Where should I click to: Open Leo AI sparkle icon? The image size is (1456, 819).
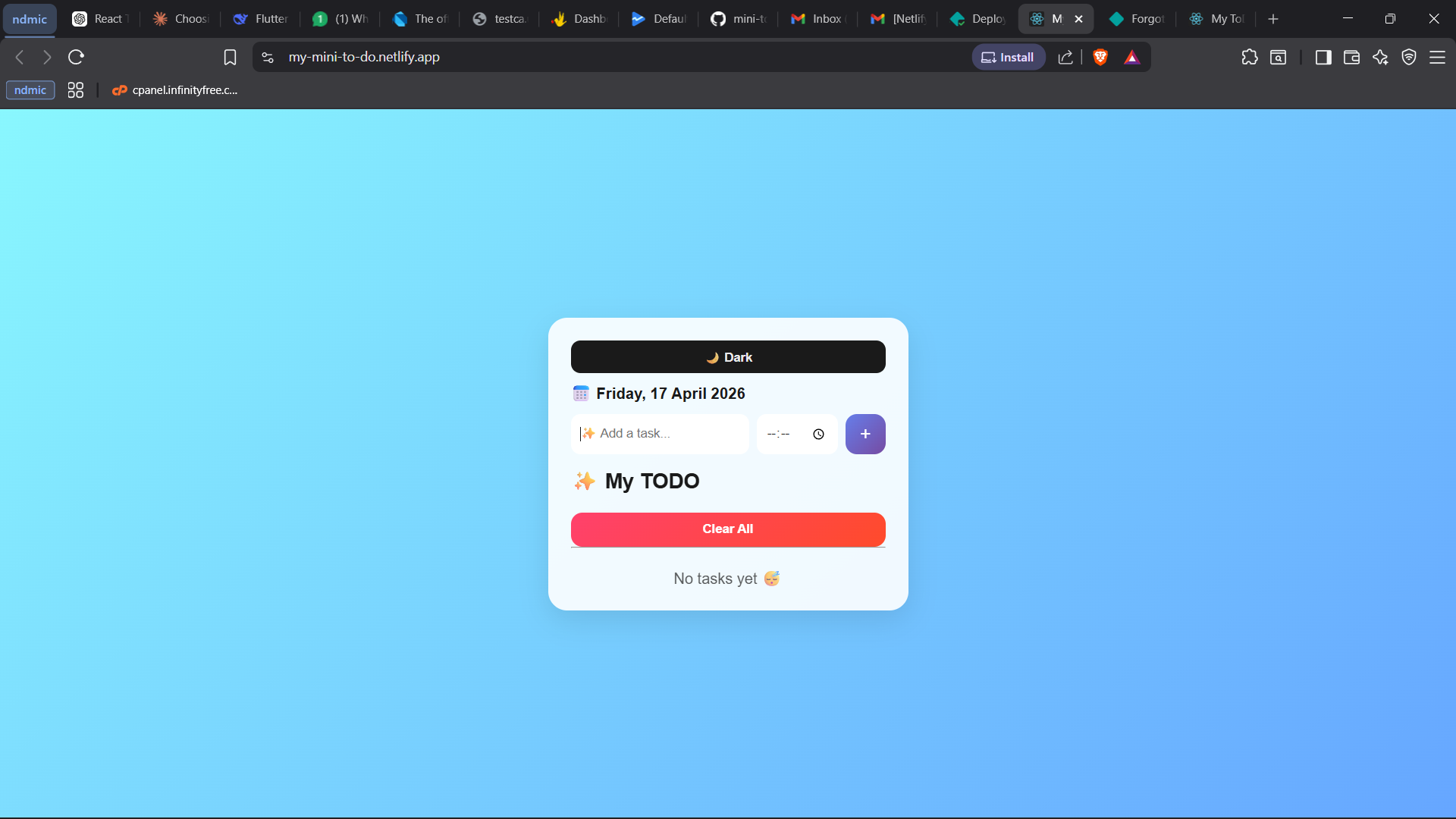[1380, 57]
